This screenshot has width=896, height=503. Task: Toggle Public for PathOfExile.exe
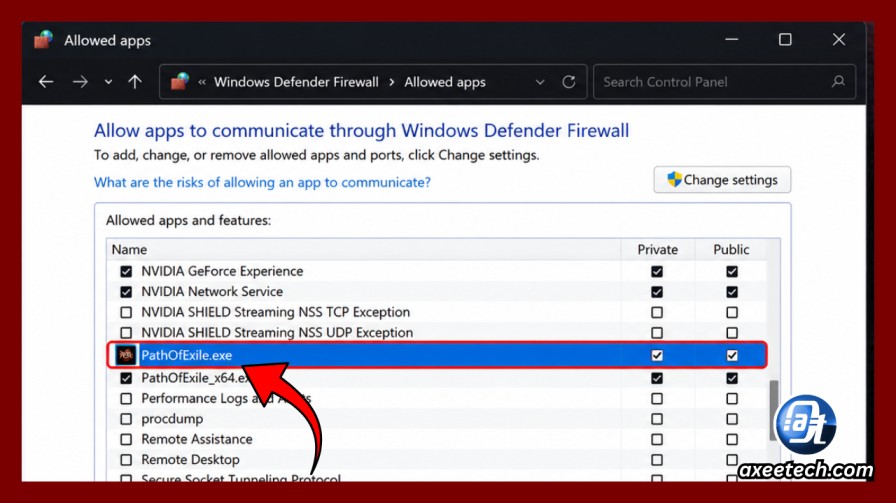click(x=732, y=356)
